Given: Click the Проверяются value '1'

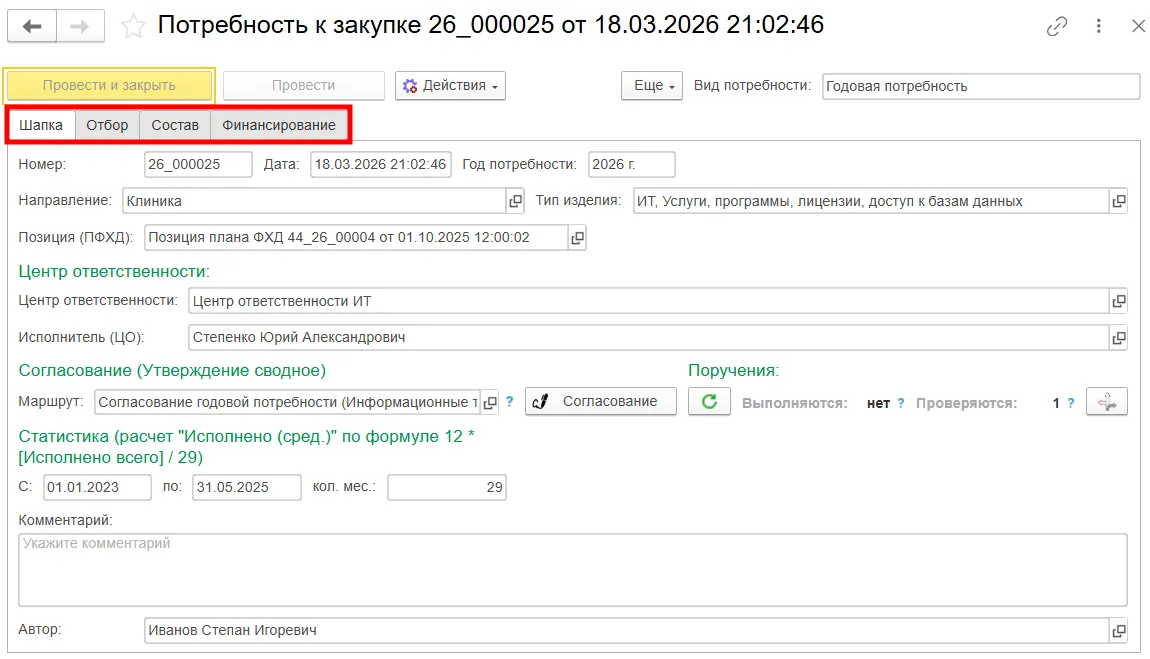Looking at the screenshot, I should coord(1056,403).
